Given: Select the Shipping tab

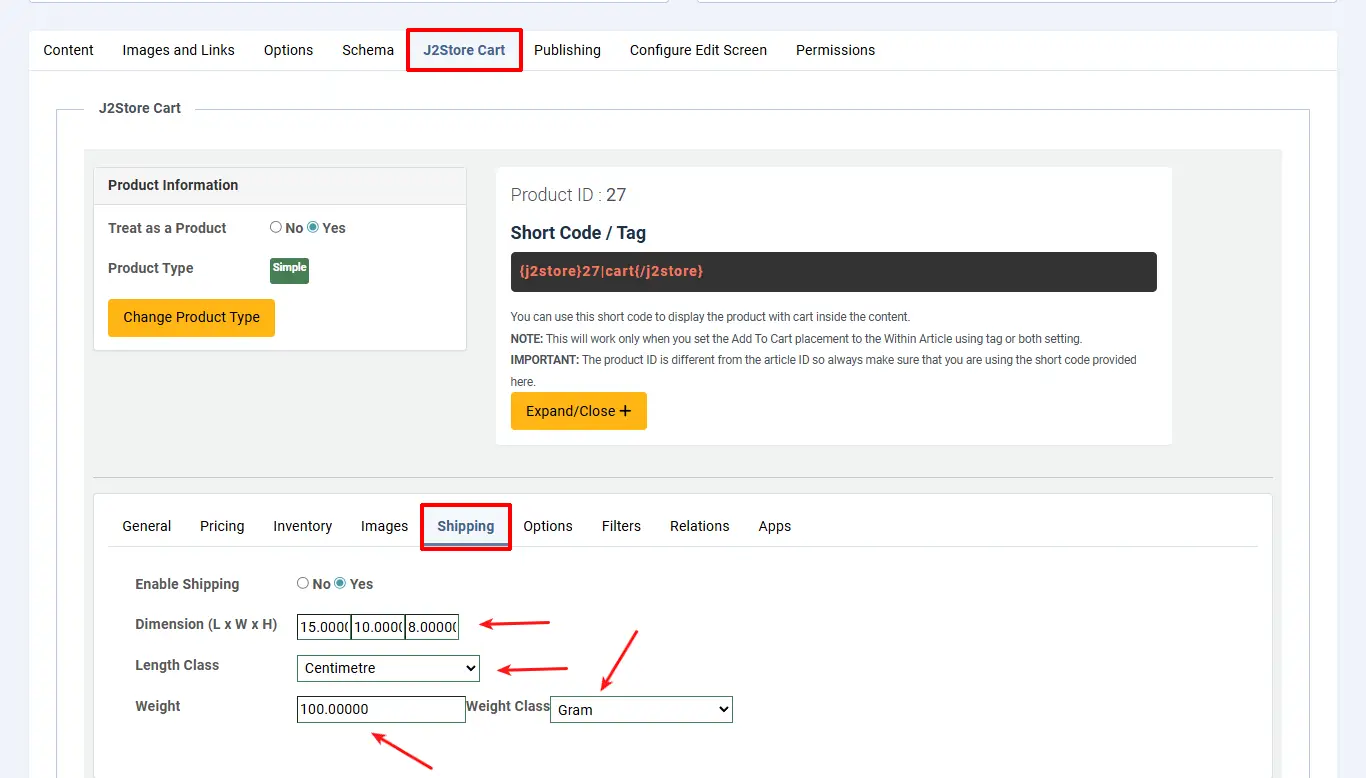Looking at the screenshot, I should (466, 526).
